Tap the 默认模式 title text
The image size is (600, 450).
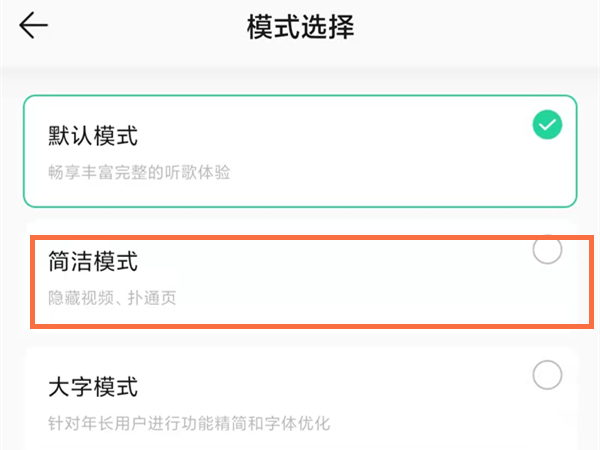93,135
